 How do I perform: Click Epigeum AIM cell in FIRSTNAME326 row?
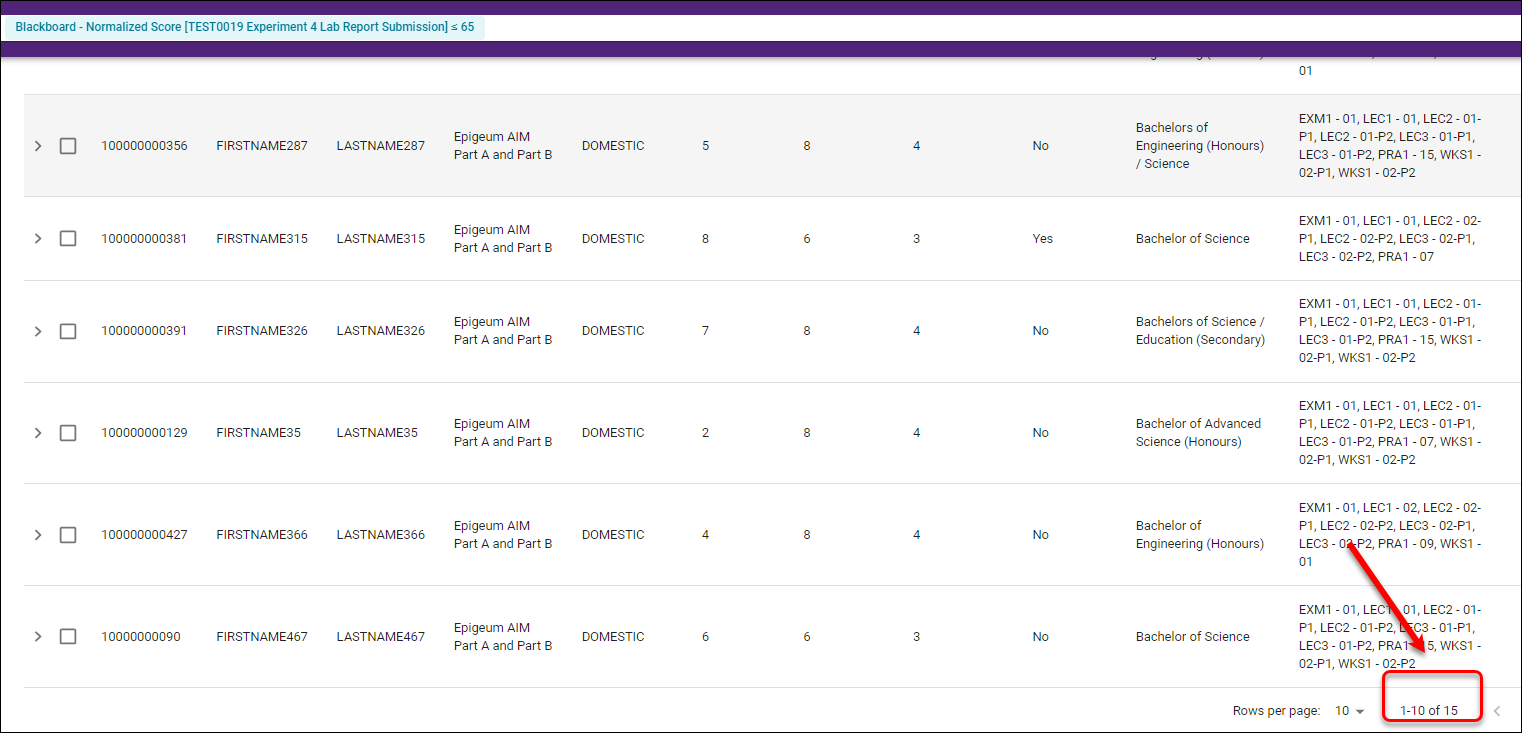pos(502,331)
